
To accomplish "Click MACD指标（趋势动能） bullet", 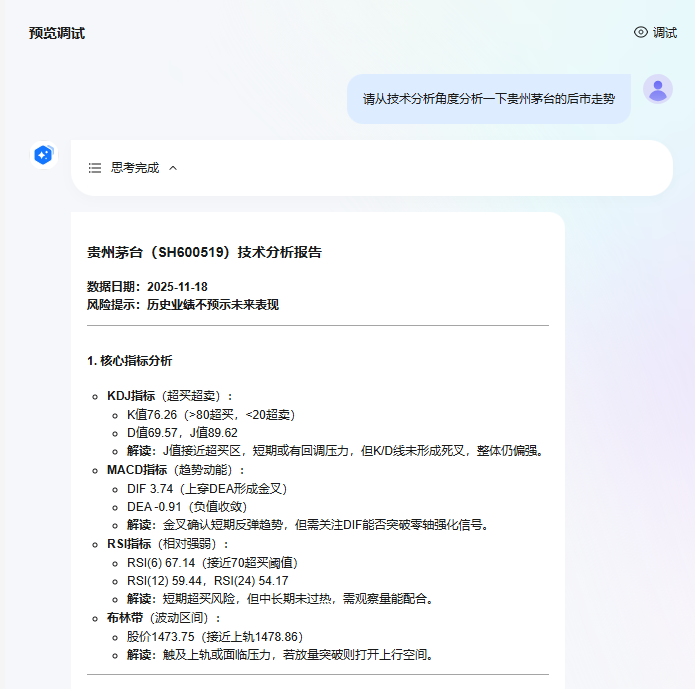I will click(176, 470).
